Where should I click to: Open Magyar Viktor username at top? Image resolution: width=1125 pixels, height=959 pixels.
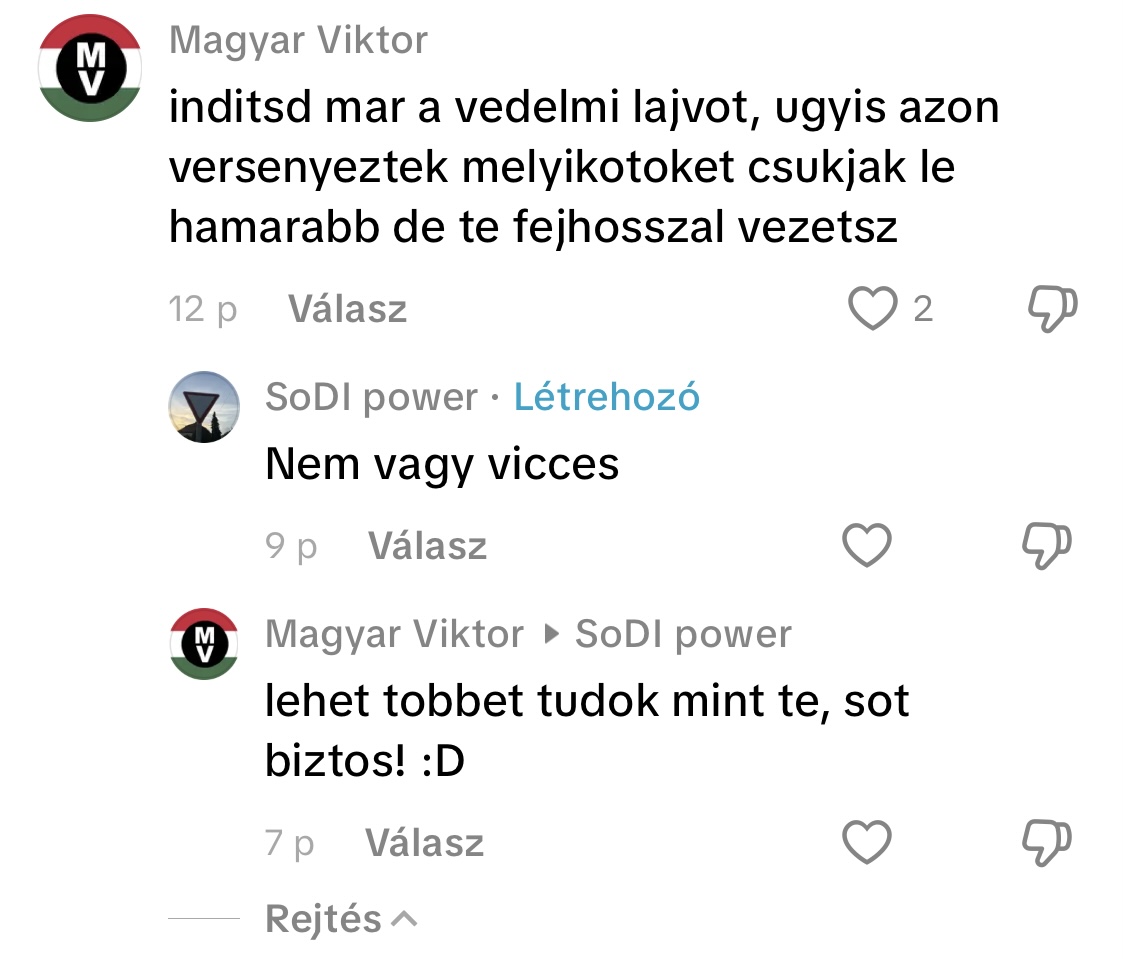tap(298, 40)
